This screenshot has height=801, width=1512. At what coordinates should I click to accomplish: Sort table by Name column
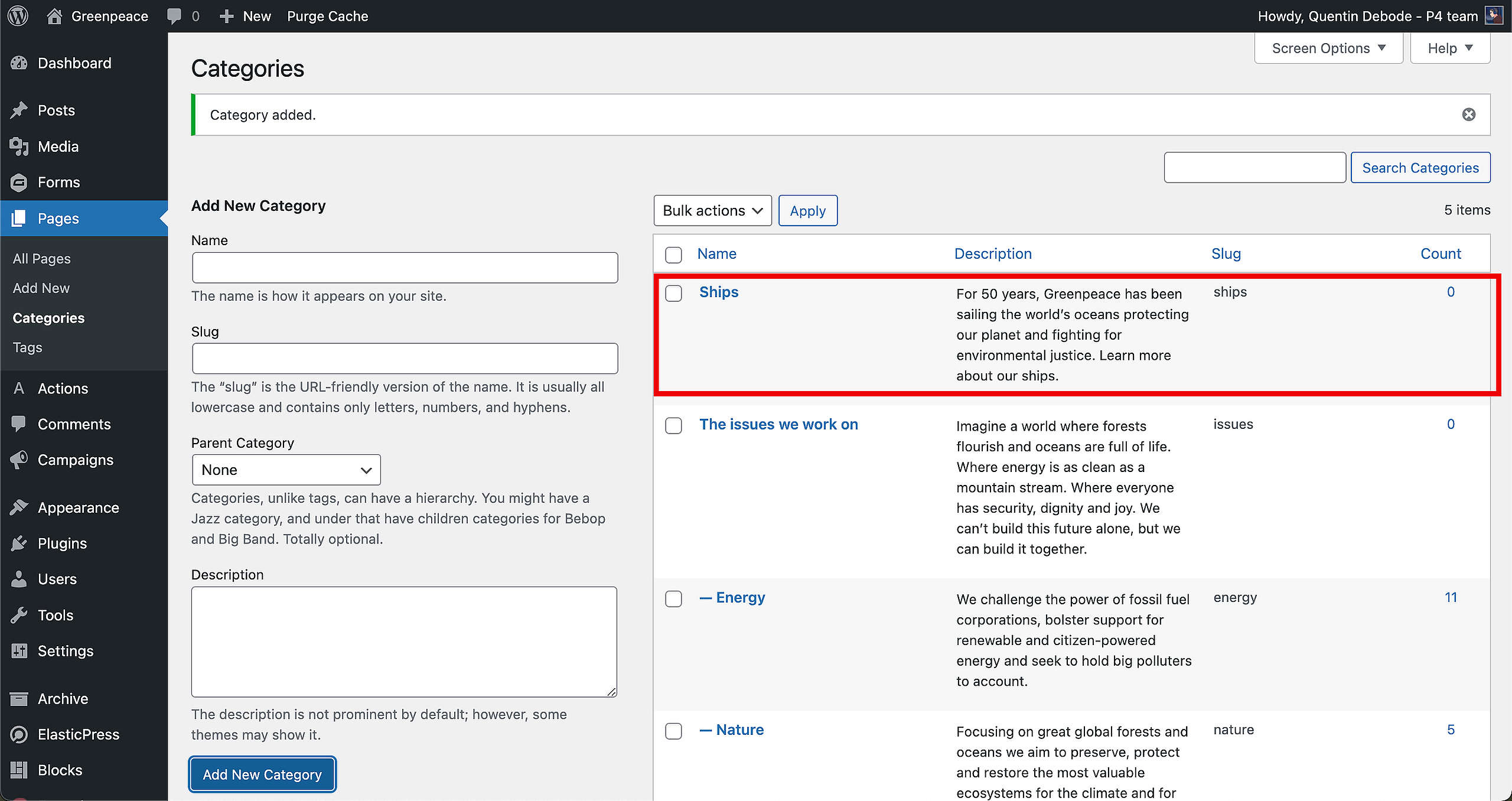click(x=716, y=254)
